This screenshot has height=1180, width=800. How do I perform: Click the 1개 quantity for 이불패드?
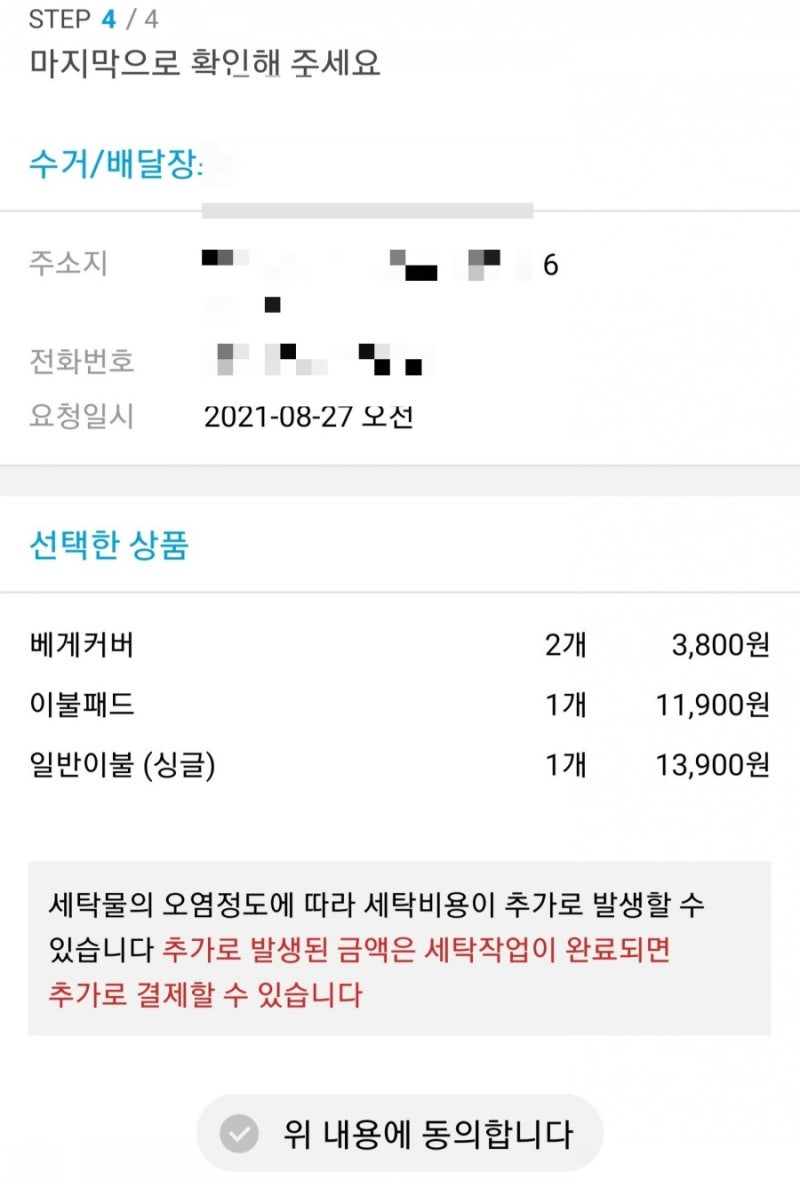[565, 705]
